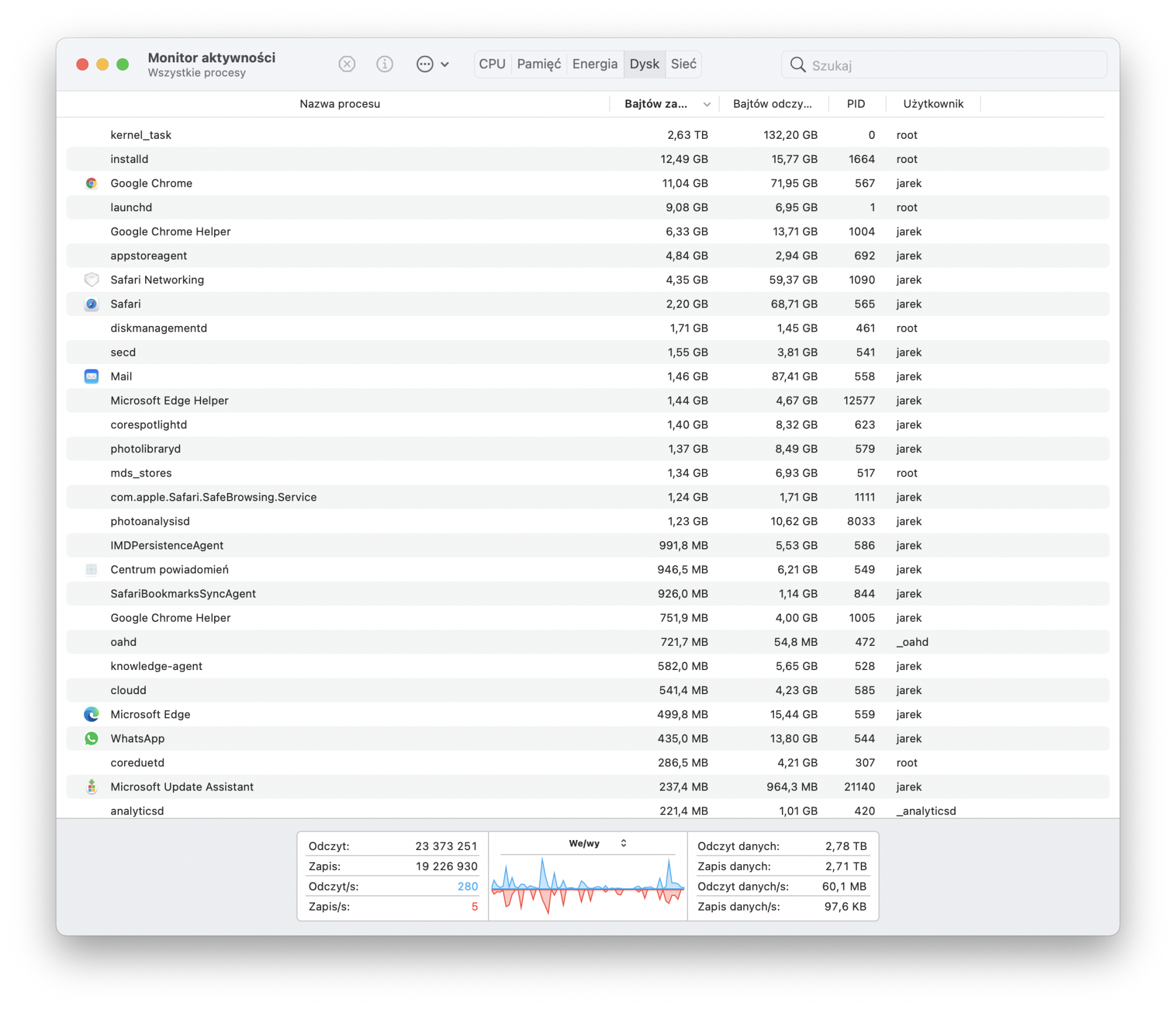Click the ellipsis more options icon
This screenshot has height=1010, width=1176.
(x=425, y=64)
